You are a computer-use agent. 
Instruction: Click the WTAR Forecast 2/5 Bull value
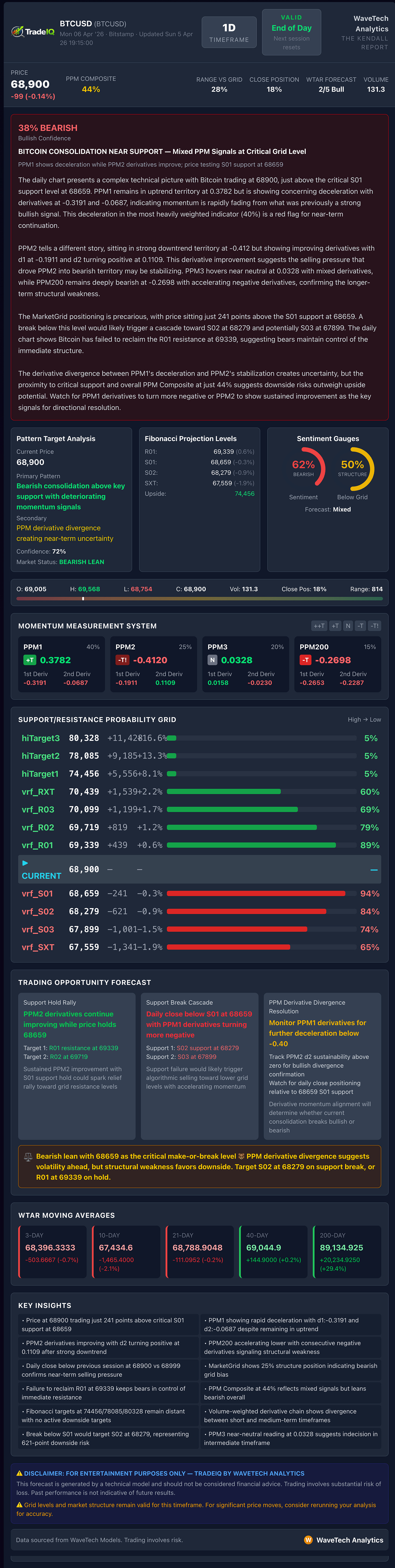coord(331,90)
